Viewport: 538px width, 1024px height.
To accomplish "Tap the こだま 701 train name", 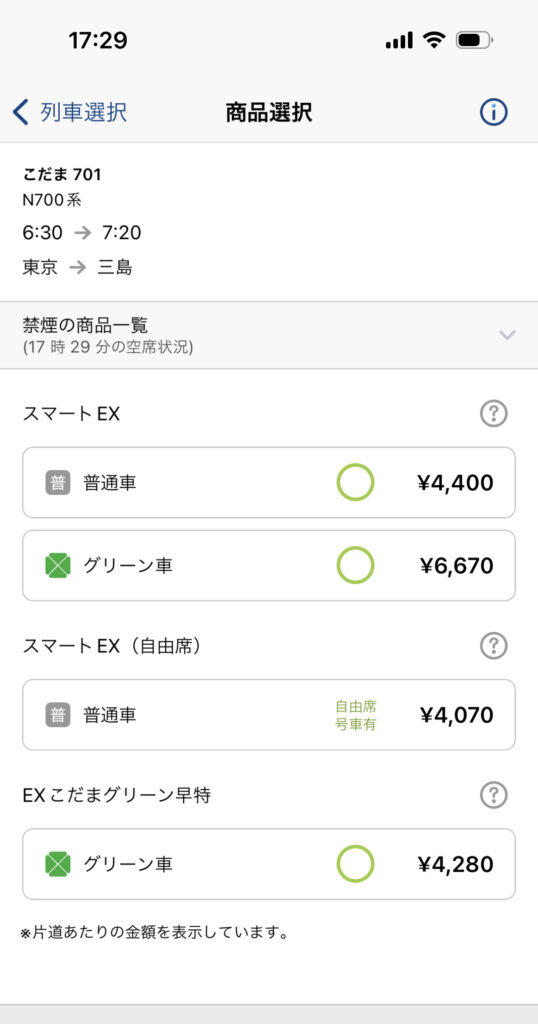I will click(x=62, y=174).
